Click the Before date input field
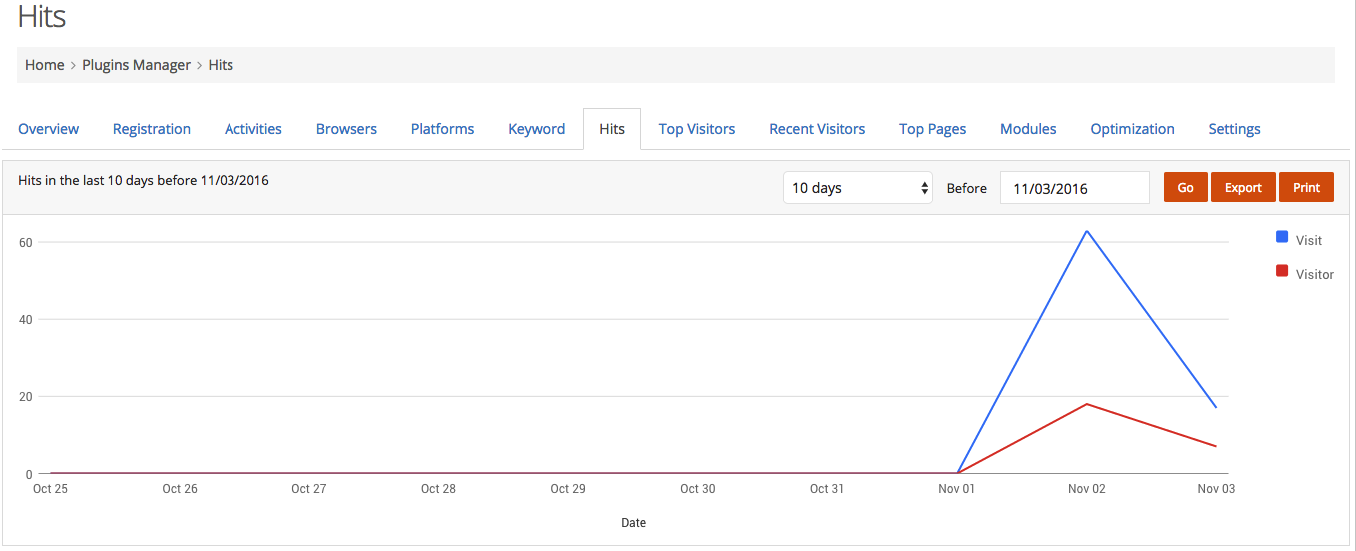The image size is (1356, 551). click(x=1075, y=188)
